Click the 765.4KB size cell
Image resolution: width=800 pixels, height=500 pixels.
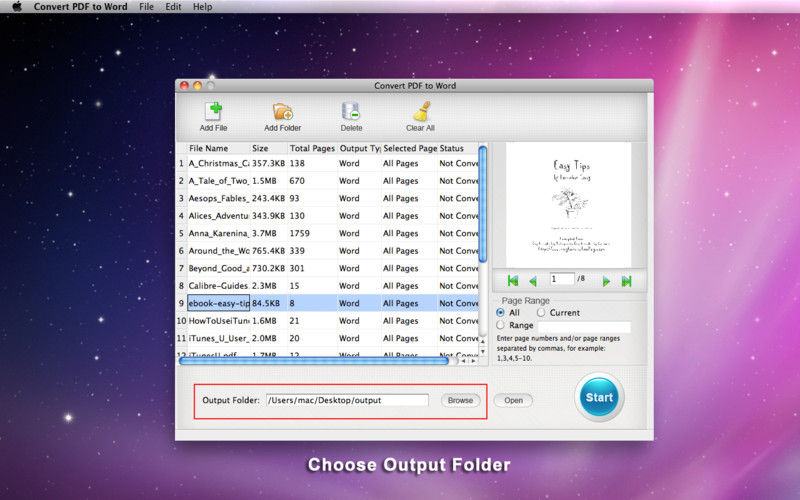269,251
